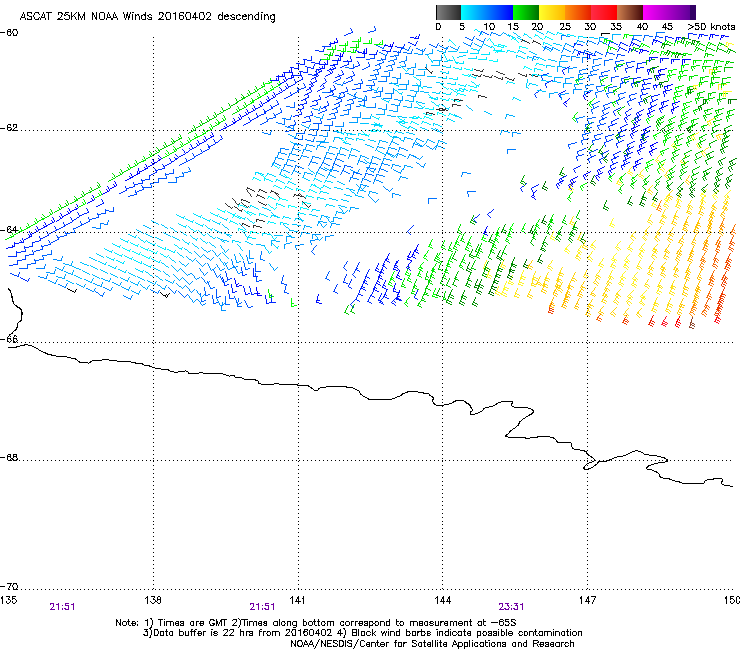Click the purple 21:51 time near 141
This screenshot has width=740, height=650.
262,607
